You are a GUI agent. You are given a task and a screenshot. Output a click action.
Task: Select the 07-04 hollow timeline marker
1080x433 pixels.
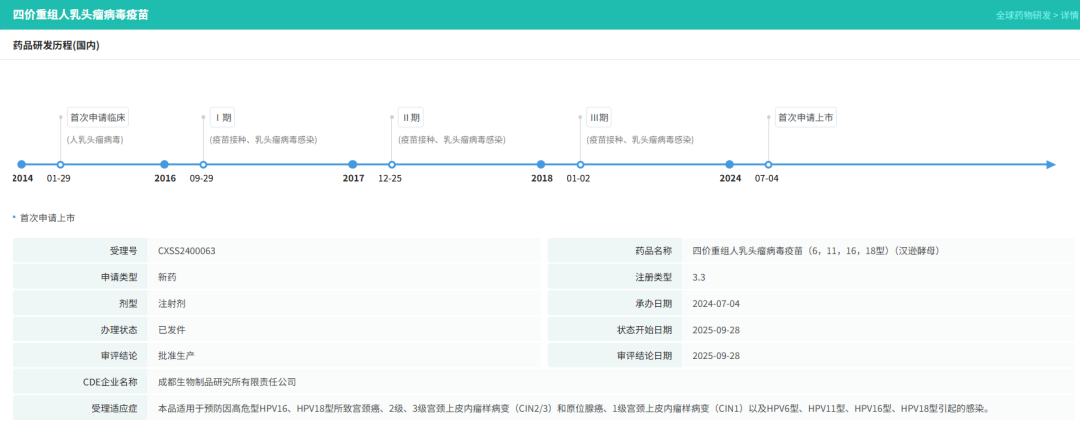pyautogui.click(x=768, y=164)
